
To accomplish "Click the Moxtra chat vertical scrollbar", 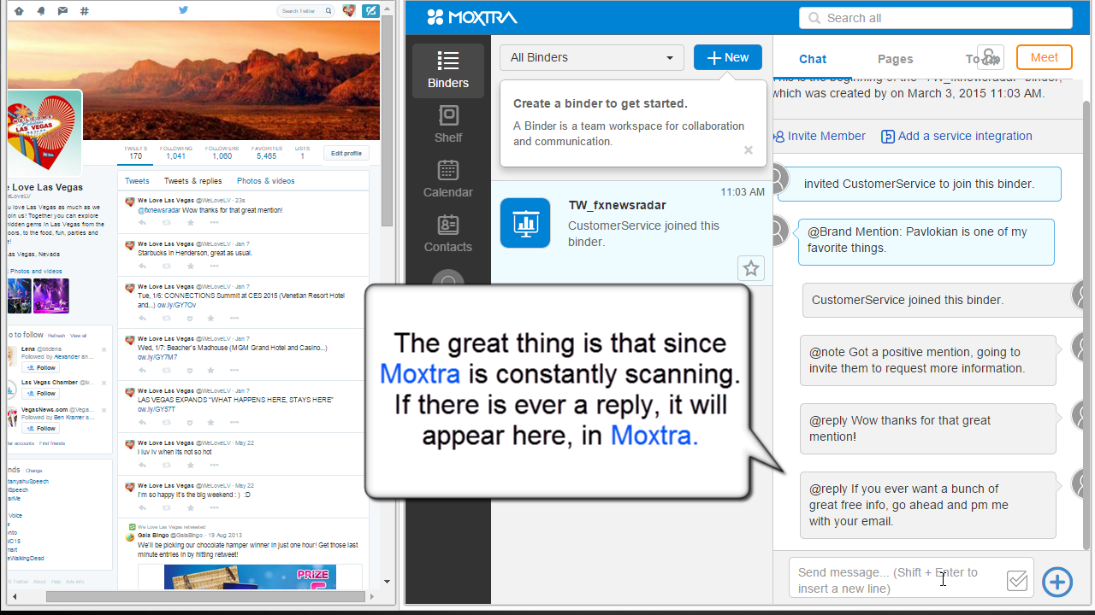I will point(1087,325).
